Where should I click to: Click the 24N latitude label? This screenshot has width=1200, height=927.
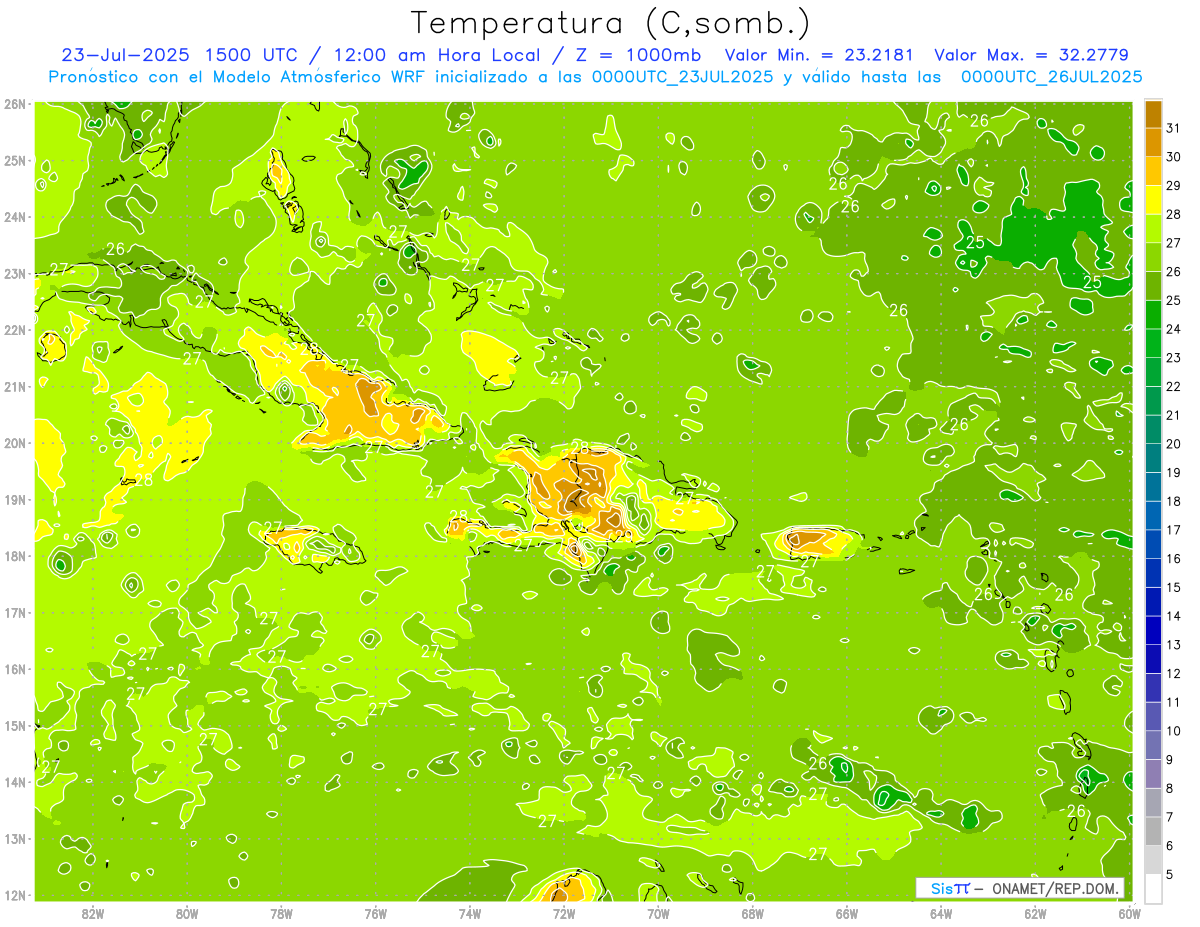[x=15, y=217]
